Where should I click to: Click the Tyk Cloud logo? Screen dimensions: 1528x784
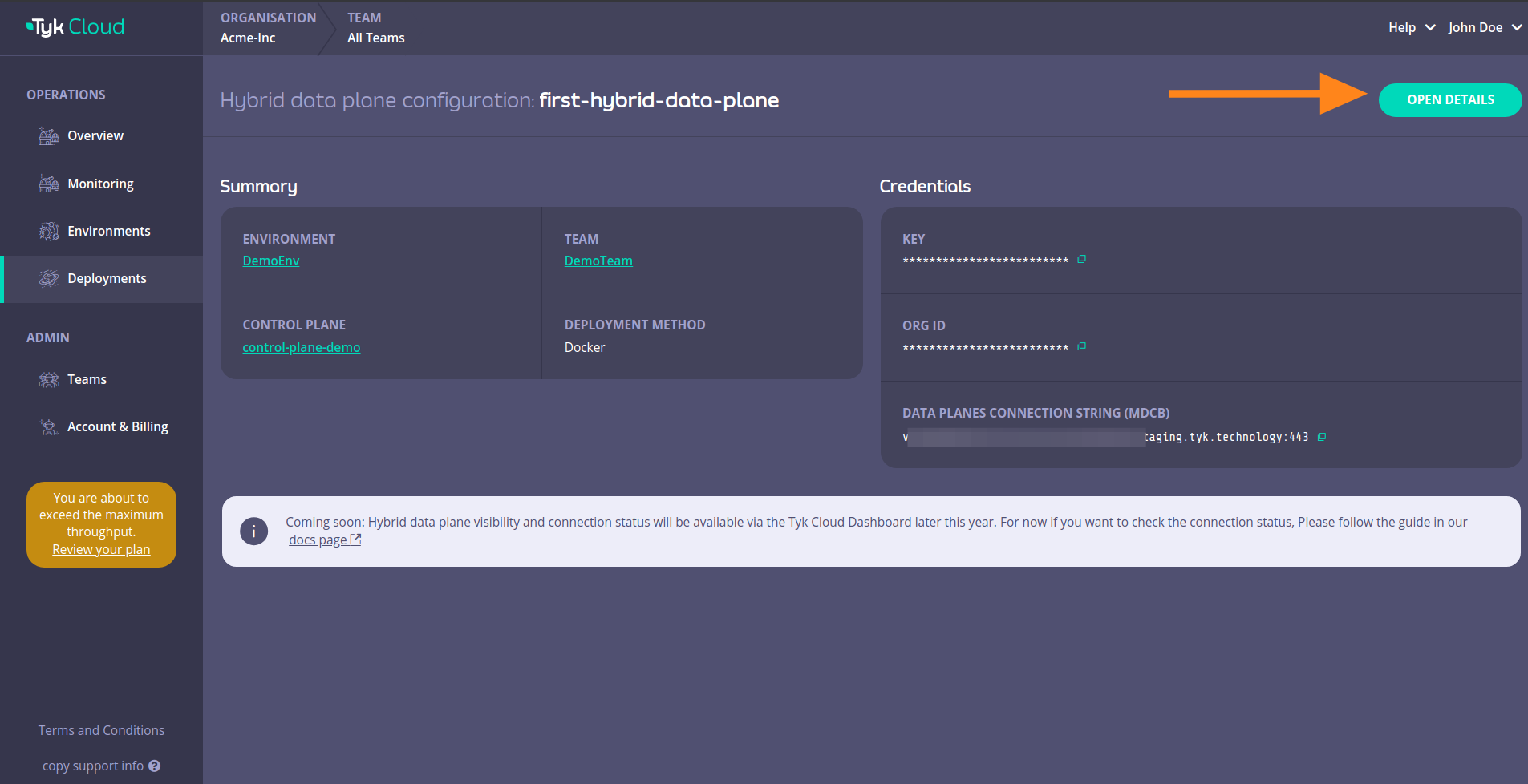(75, 27)
